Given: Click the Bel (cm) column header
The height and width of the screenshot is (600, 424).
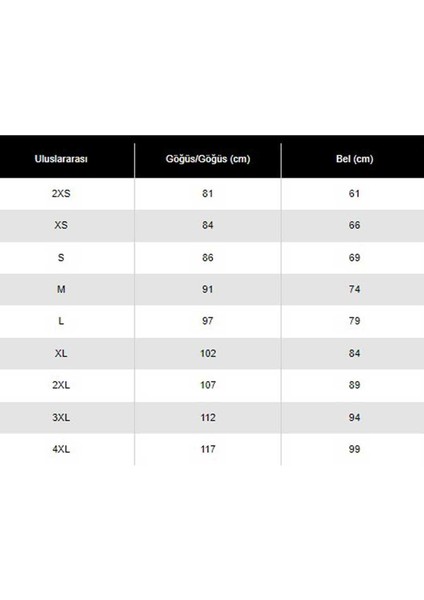Looking at the screenshot, I should tap(354, 159).
